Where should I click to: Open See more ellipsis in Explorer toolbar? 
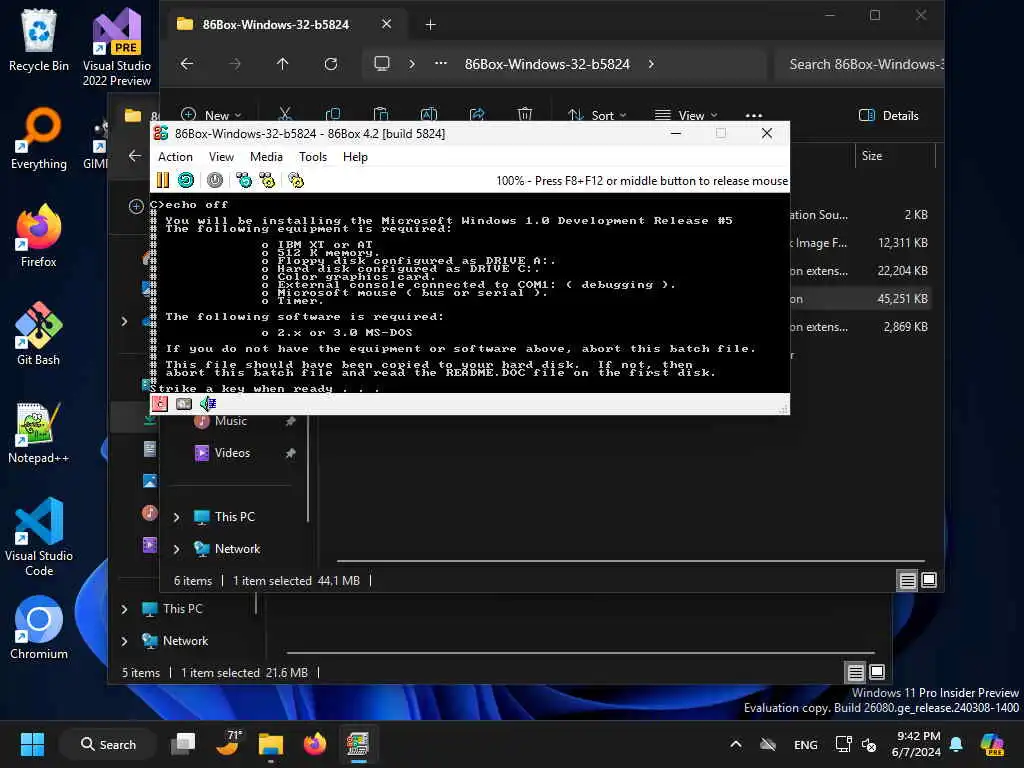(x=754, y=116)
